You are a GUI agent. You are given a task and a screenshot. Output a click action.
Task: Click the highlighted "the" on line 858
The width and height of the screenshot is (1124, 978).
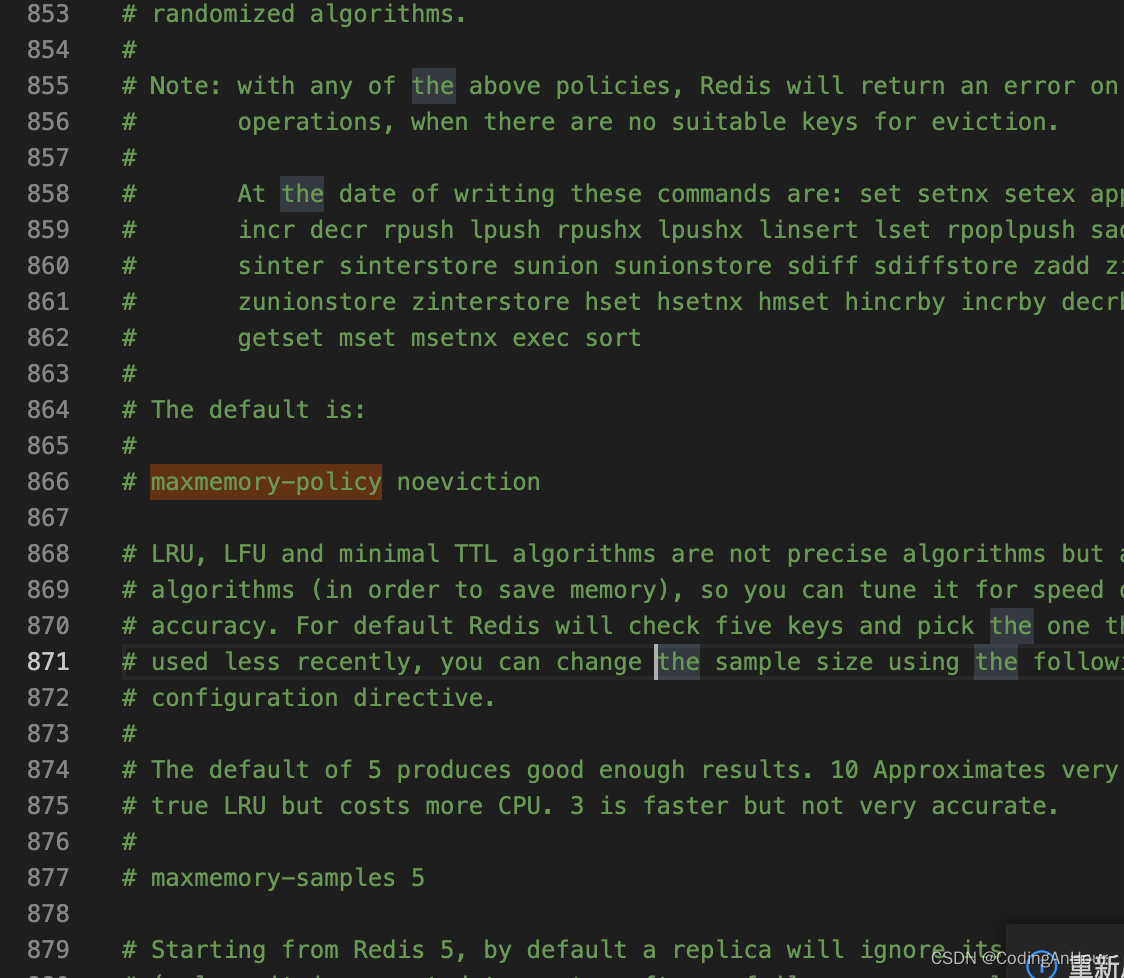(x=302, y=194)
